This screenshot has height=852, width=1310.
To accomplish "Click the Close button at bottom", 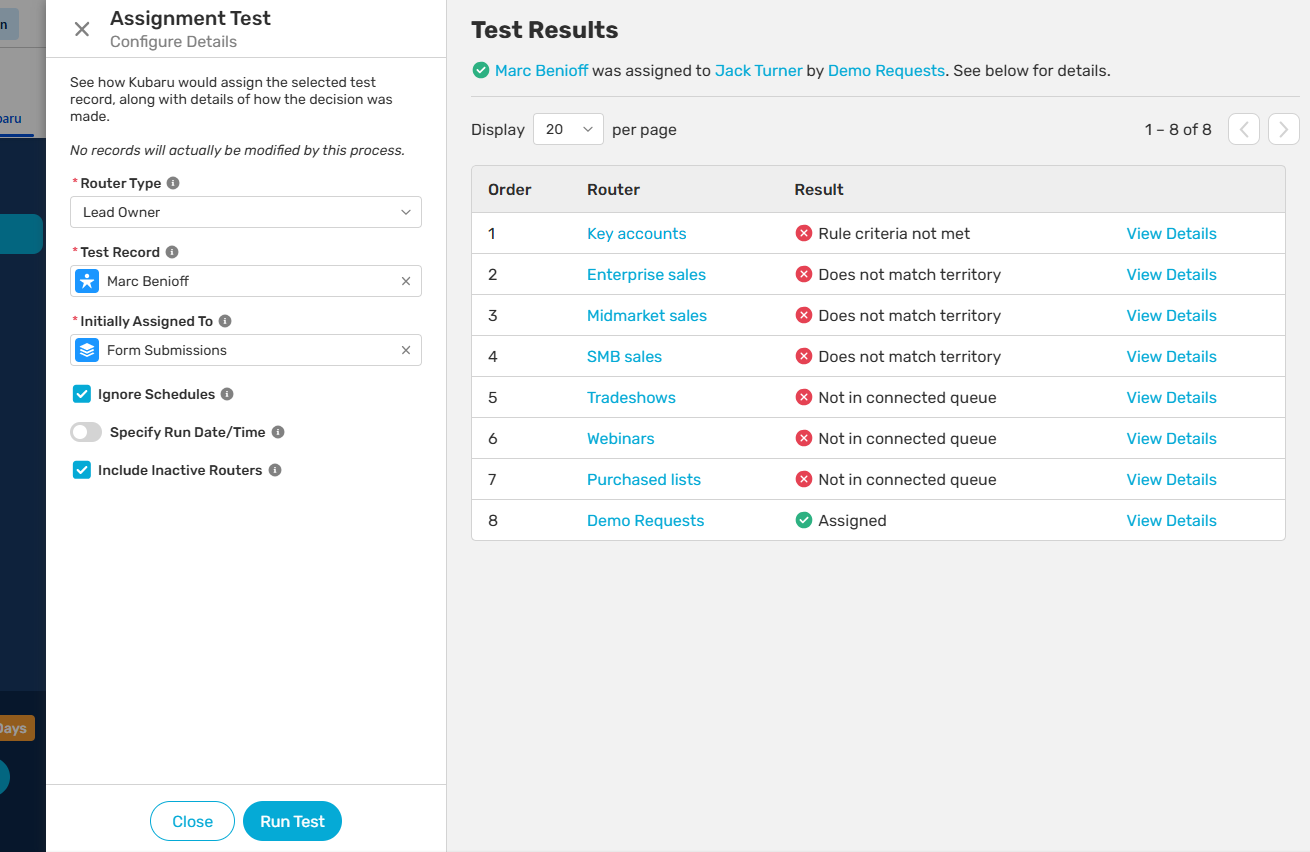I will 192,821.
